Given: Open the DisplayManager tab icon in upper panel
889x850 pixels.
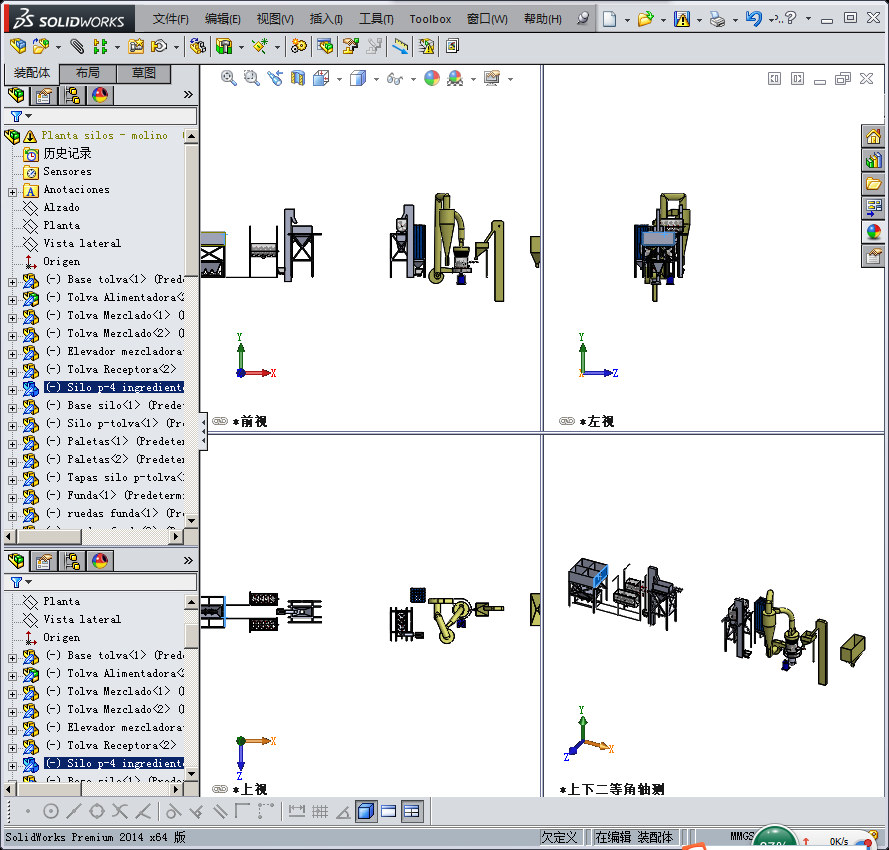Looking at the screenshot, I should click(100, 95).
